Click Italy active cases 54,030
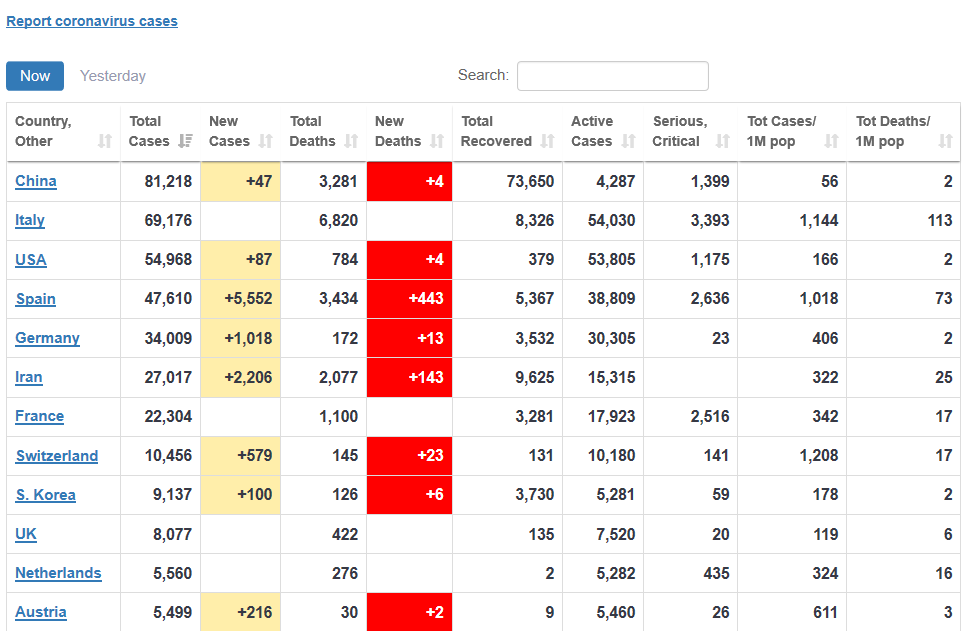The image size is (972, 631). (611, 220)
